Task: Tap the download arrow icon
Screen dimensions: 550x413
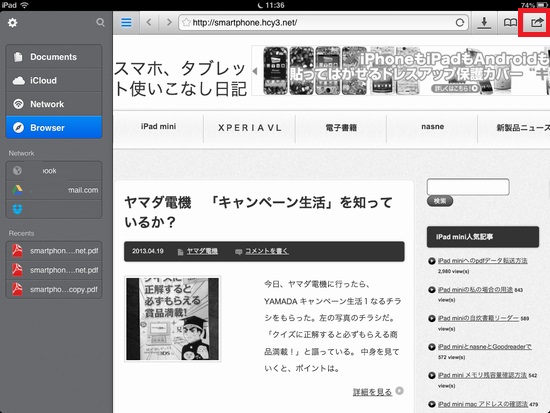Action: [484, 23]
